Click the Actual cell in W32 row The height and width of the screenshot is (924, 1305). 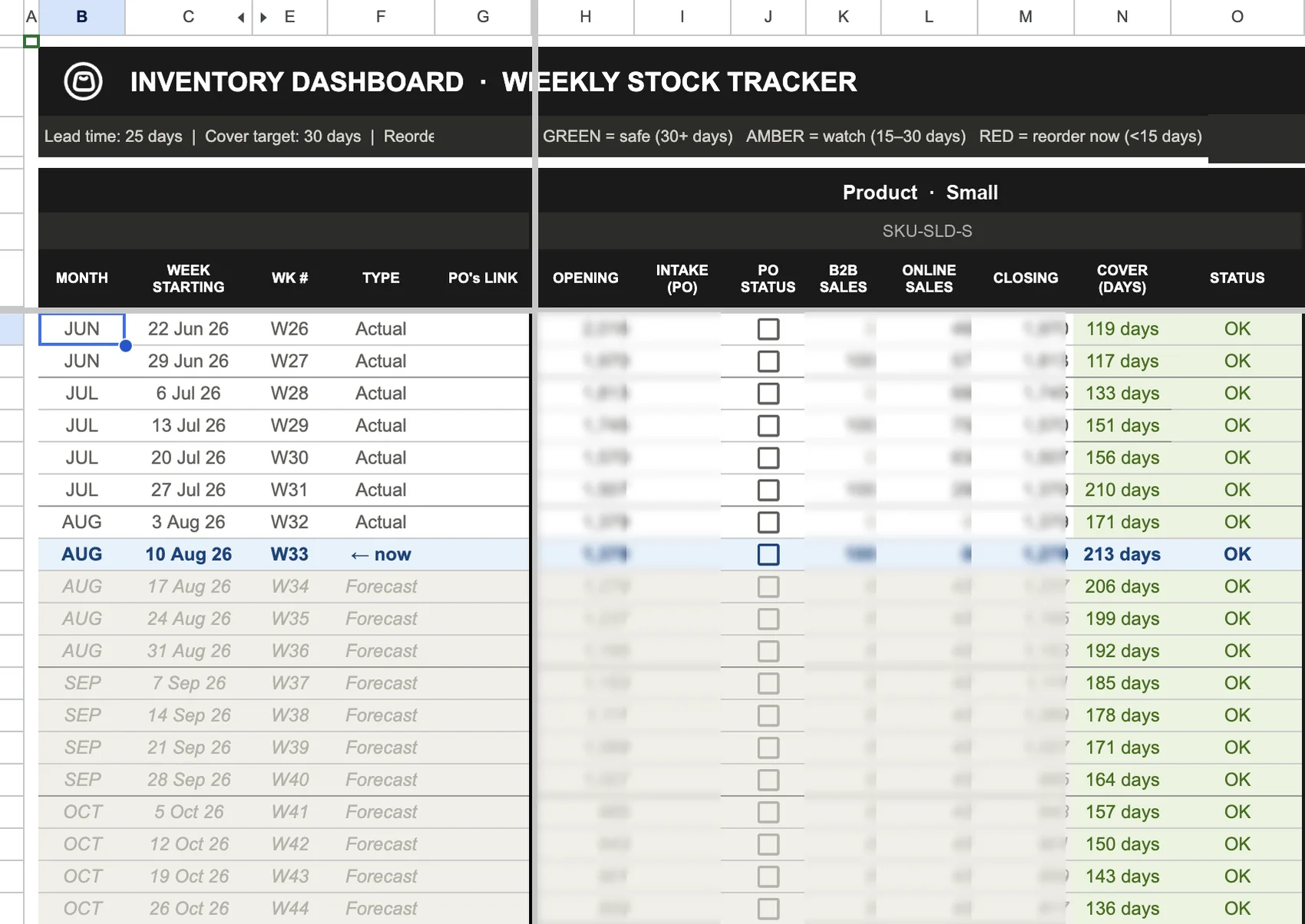[381, 523]
